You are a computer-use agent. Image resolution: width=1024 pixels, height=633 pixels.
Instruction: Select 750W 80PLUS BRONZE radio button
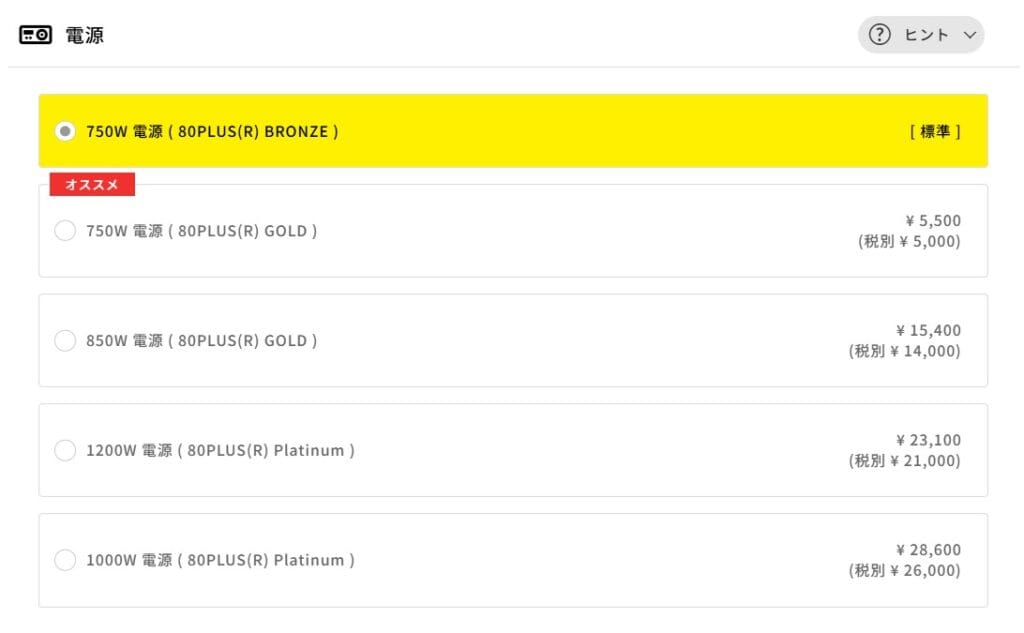(x=65, y=131)
